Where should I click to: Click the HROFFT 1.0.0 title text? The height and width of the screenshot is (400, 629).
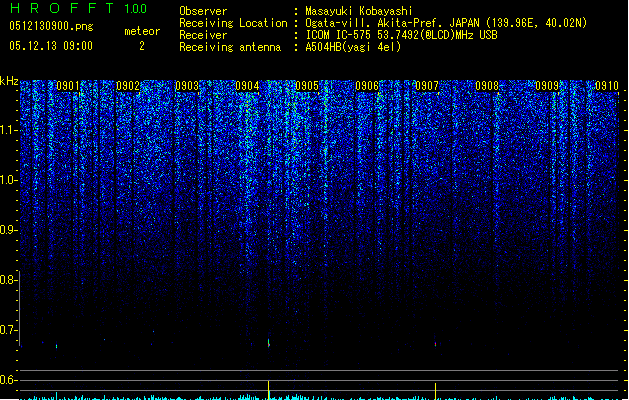79,8
